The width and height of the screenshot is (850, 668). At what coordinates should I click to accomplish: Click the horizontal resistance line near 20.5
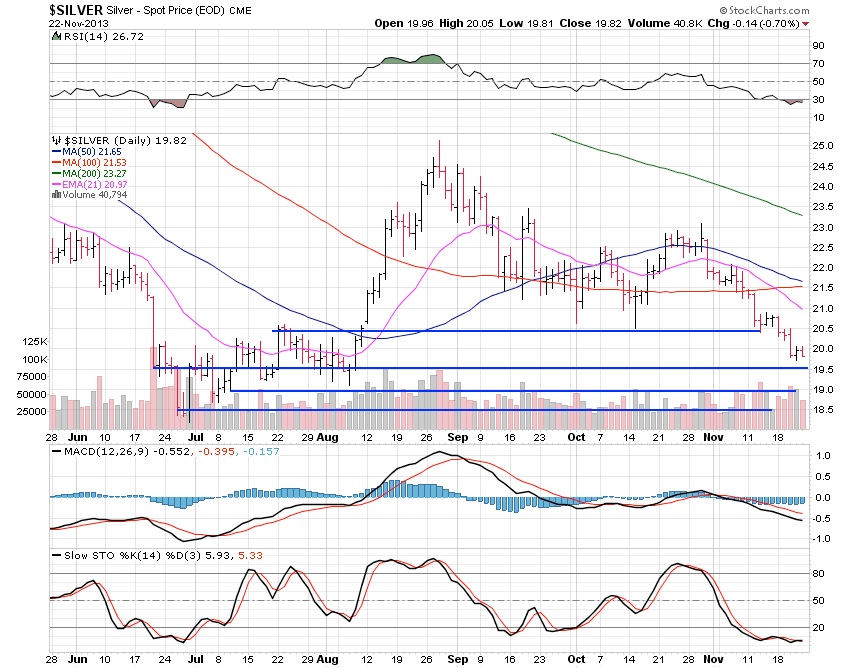pos(500,331)
